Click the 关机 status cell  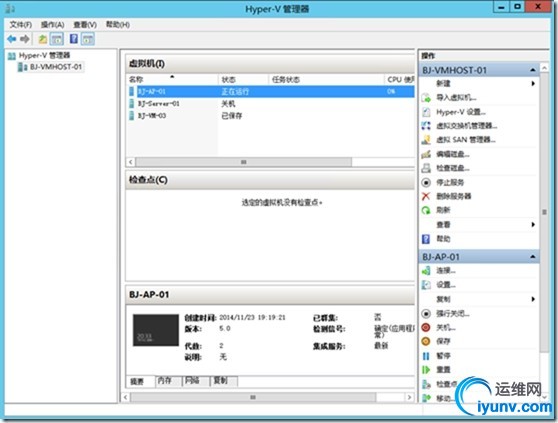click(228, 104)
